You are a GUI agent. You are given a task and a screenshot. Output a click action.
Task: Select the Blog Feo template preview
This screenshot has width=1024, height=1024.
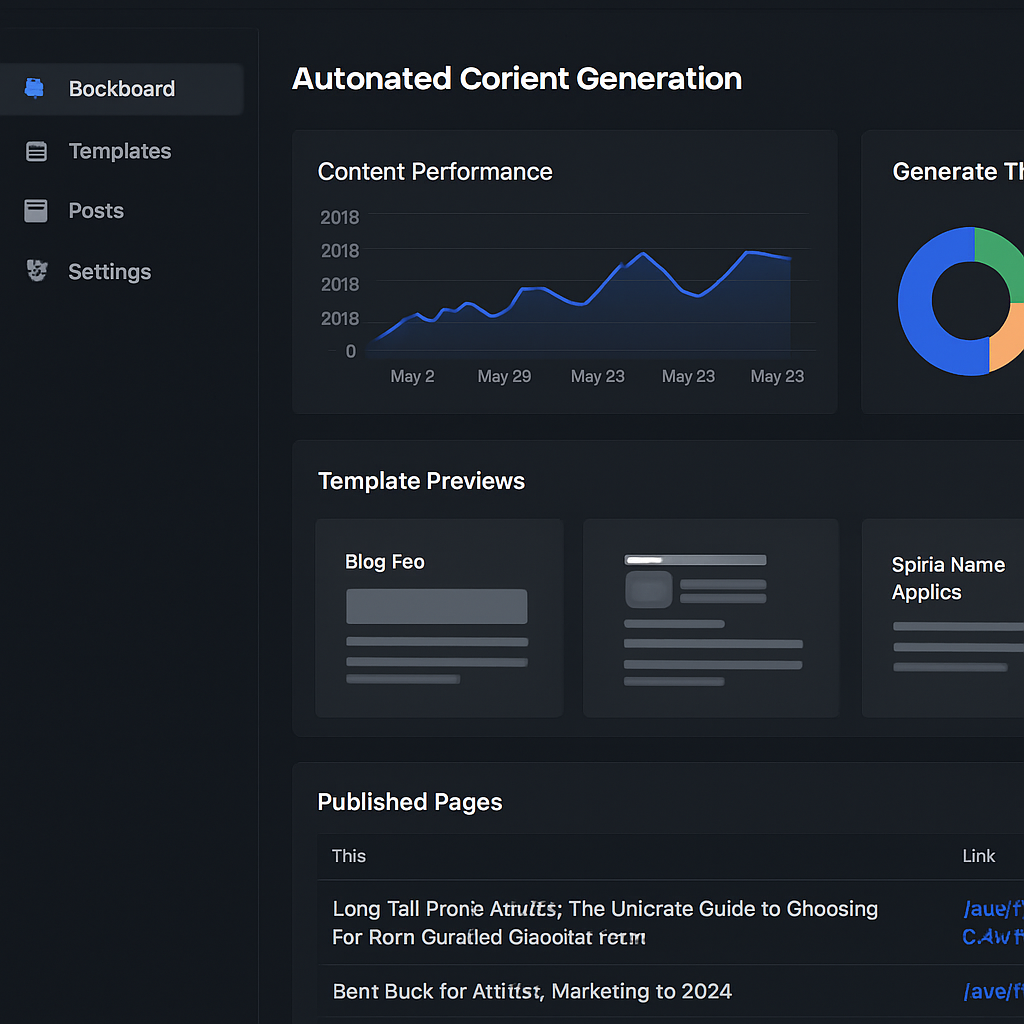439,617
